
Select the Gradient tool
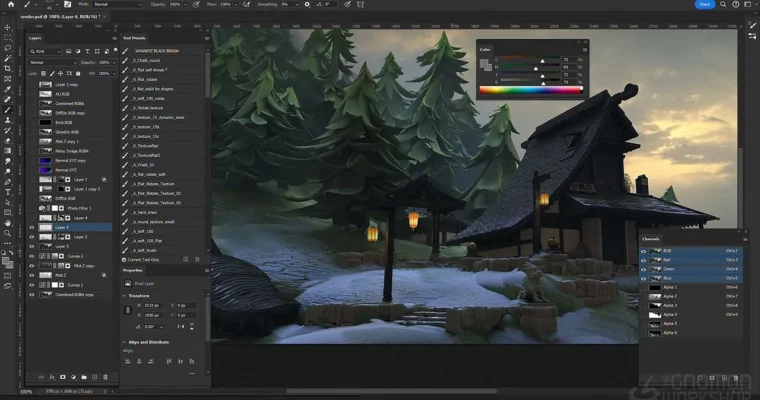8,151
